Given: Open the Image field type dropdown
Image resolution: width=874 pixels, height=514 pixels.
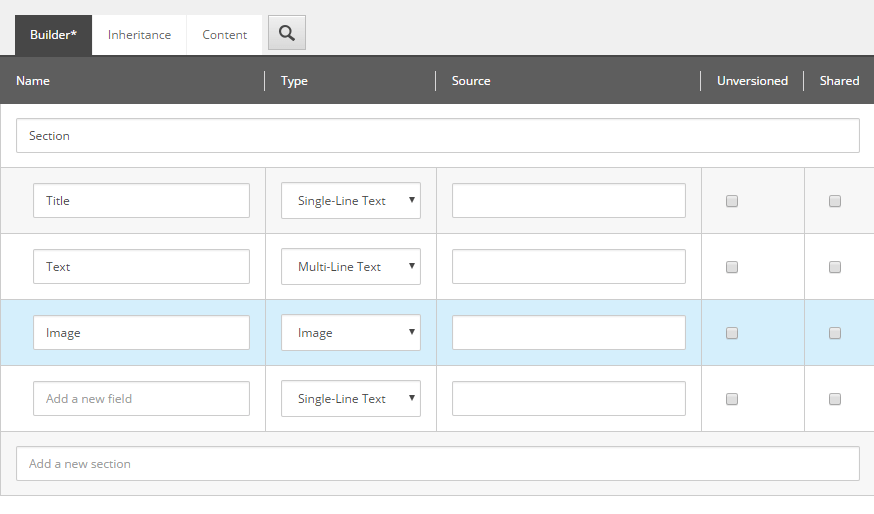Looking at the screenshot, I should [351, 333].
